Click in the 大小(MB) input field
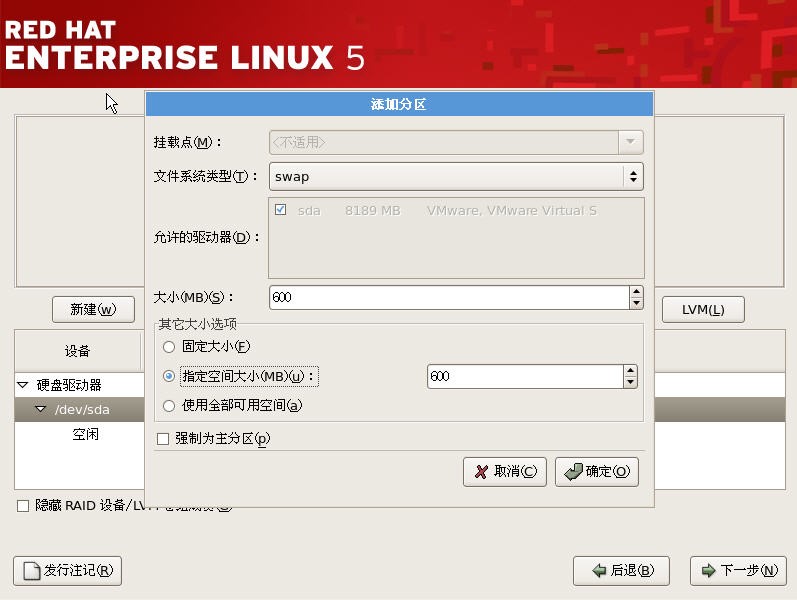 [448, 298]
